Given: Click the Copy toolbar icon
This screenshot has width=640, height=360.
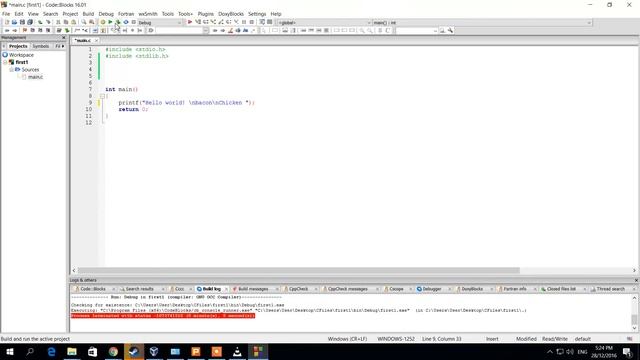Looking at the screenshot, I should (x=66, y=22).
